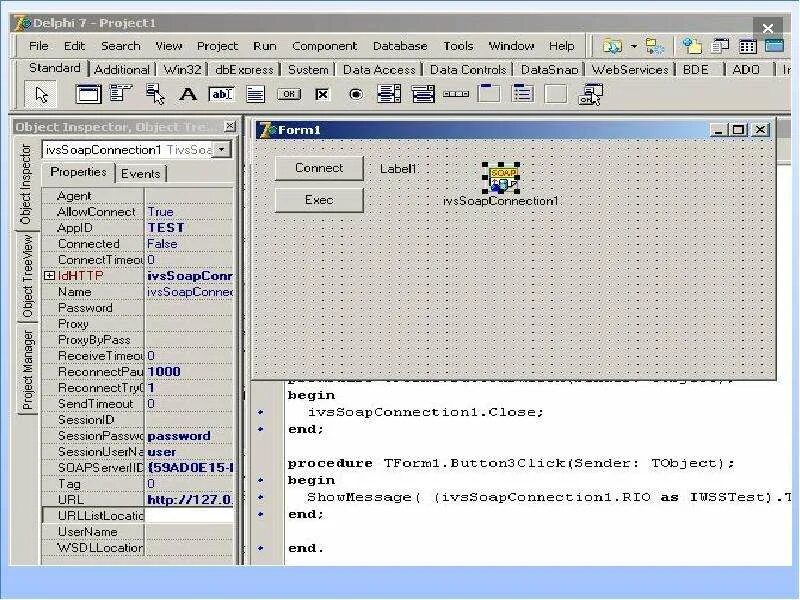Viewport: 800px width, 600px height.
Task: Select the ScrollBar component icon
Action: (456, 94)
